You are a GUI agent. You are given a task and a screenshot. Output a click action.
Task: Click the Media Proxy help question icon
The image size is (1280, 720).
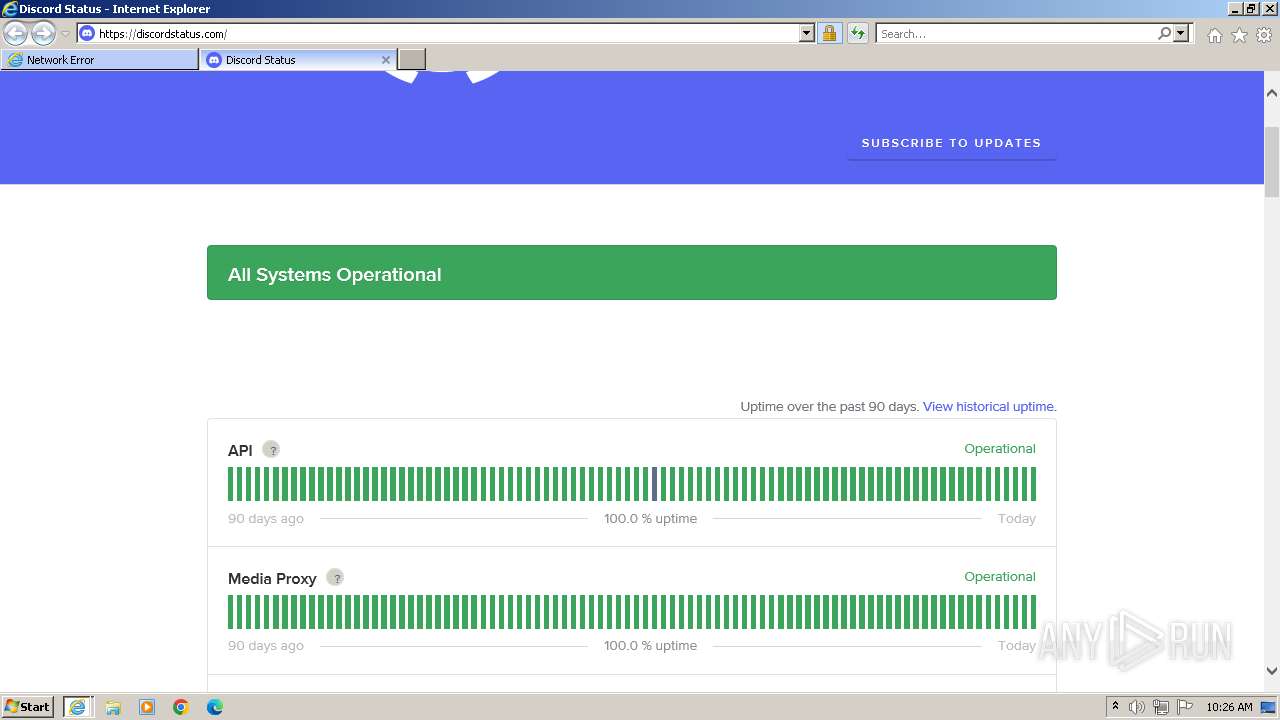tap(335, 577)
